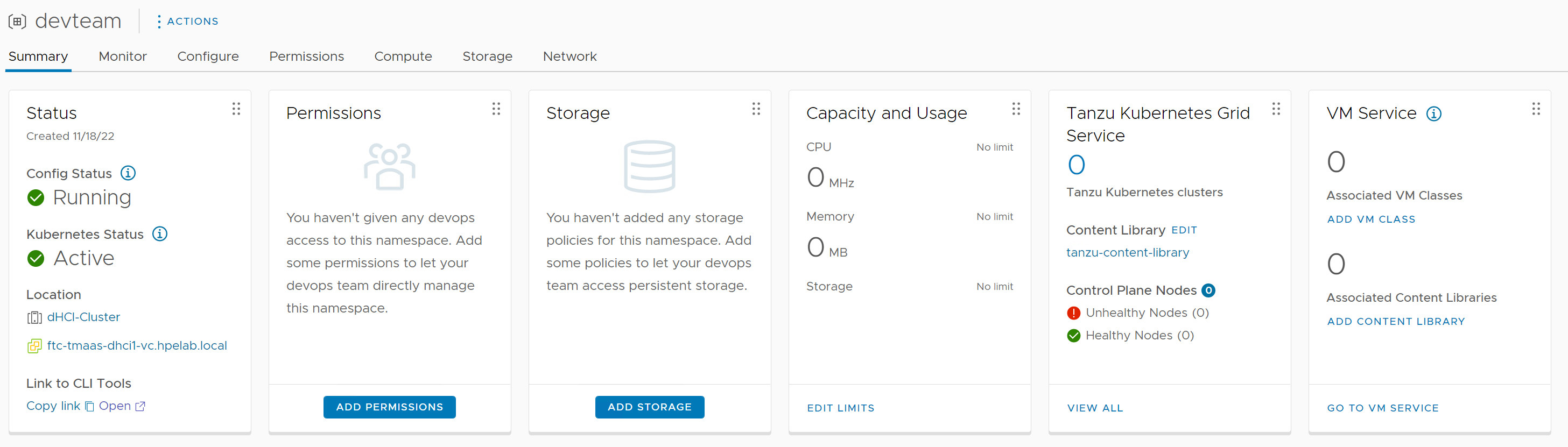Click the Permissions card drag handle icon

click(496, 109)
